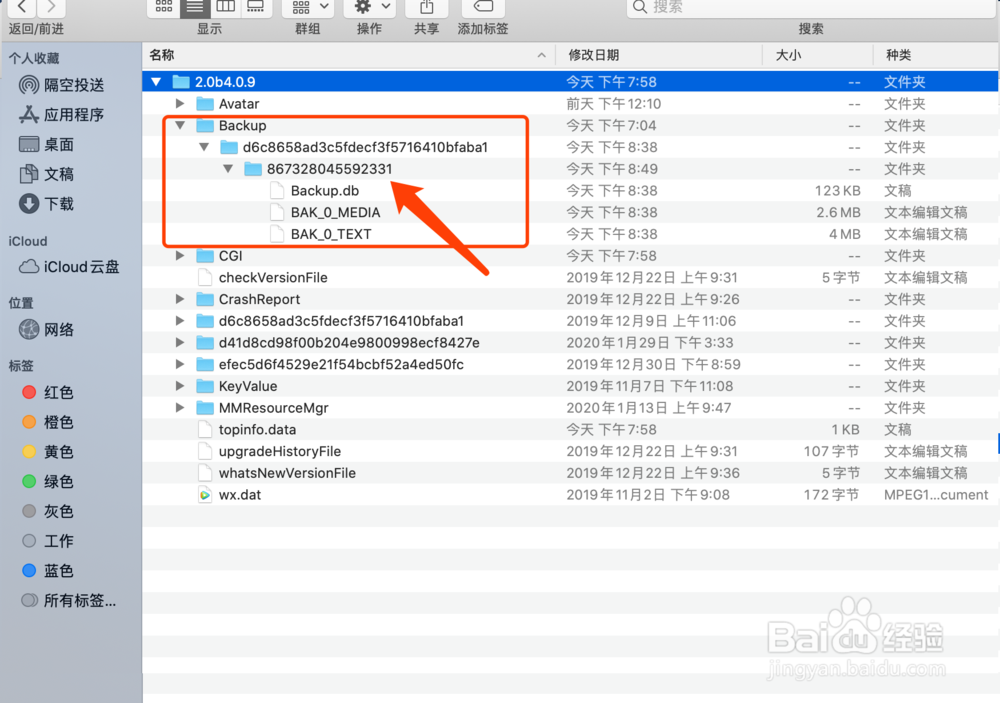Select the Backup.db file
The height and width of the screenshot is (703, 1000).
(x=325, y=191)
